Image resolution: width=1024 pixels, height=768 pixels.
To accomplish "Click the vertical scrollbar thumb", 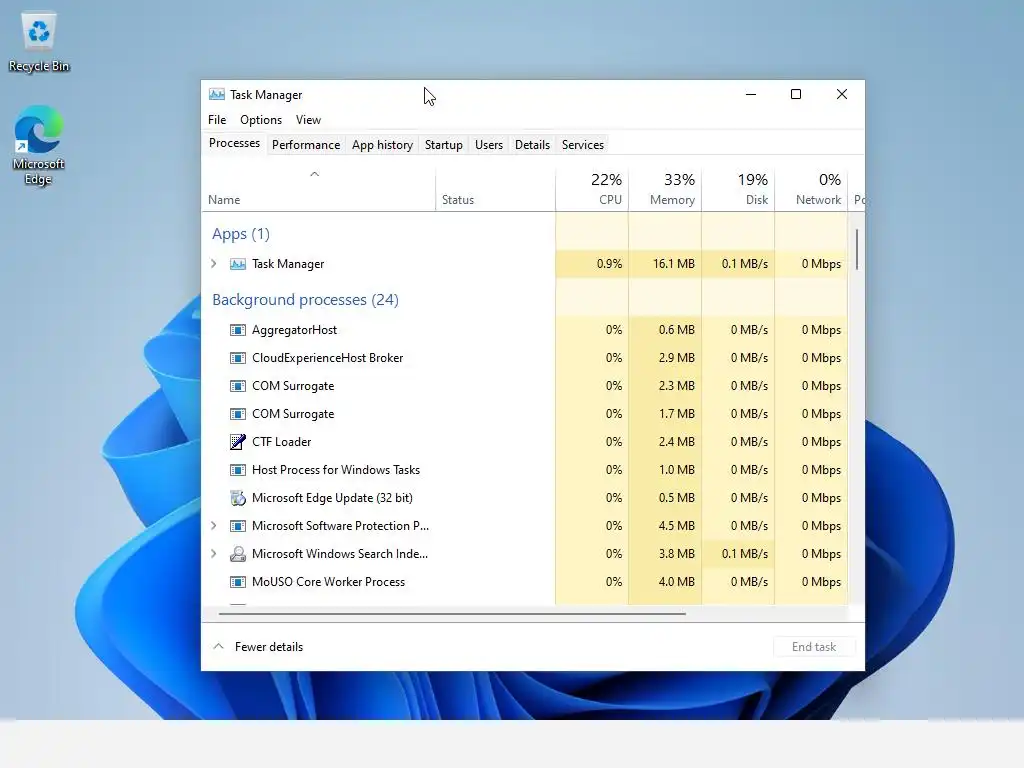I will [x=857, y=249].
